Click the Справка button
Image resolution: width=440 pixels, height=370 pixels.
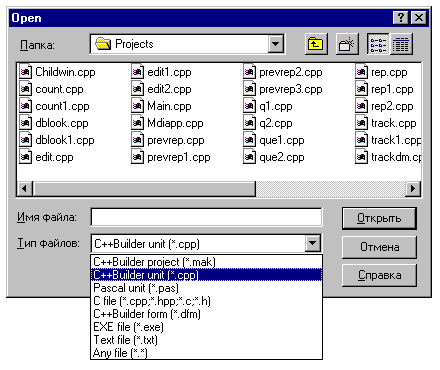click(379, 275)
